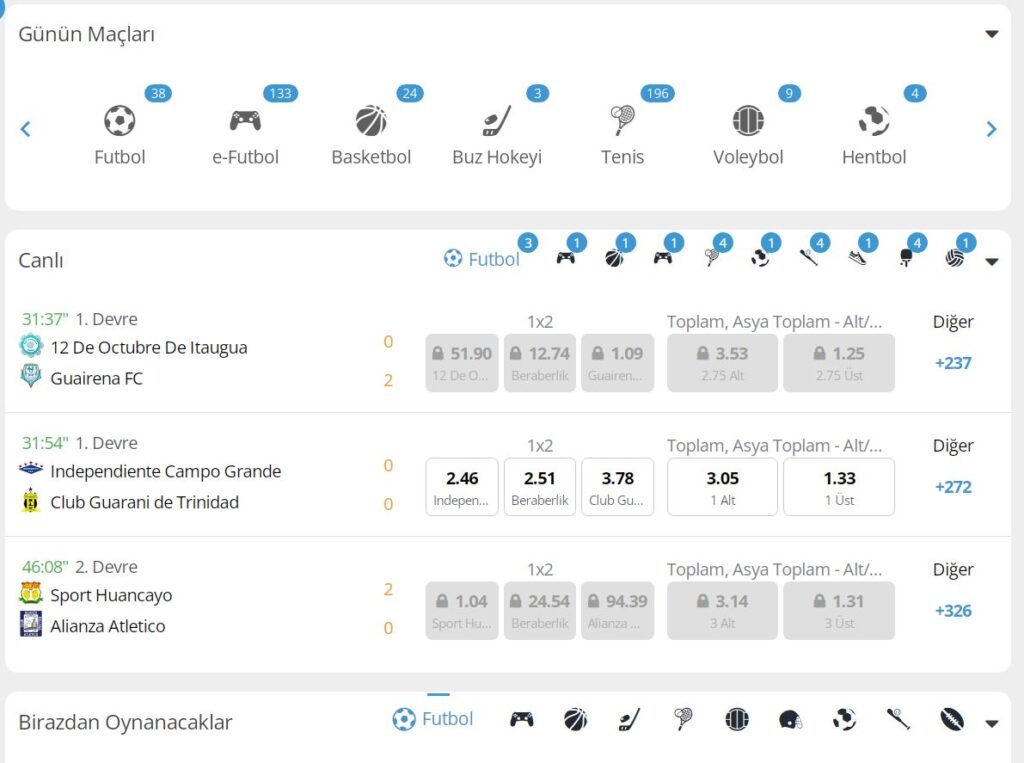Click the rugby ball icon in Birazdan Oynanacaklar

(x=951, y=719)
